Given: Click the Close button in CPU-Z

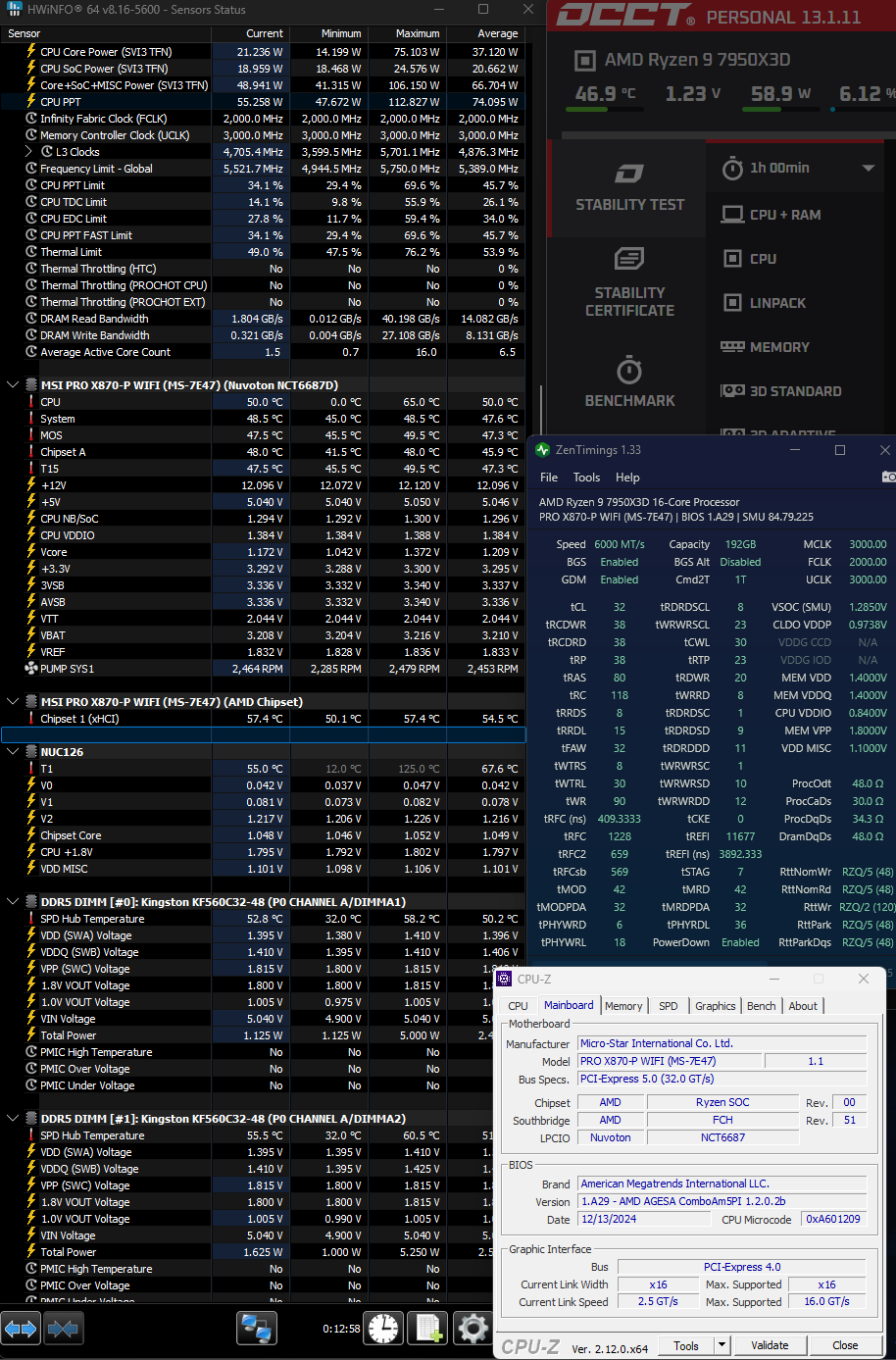Looking at the screenshot, I should (844, 1345).
